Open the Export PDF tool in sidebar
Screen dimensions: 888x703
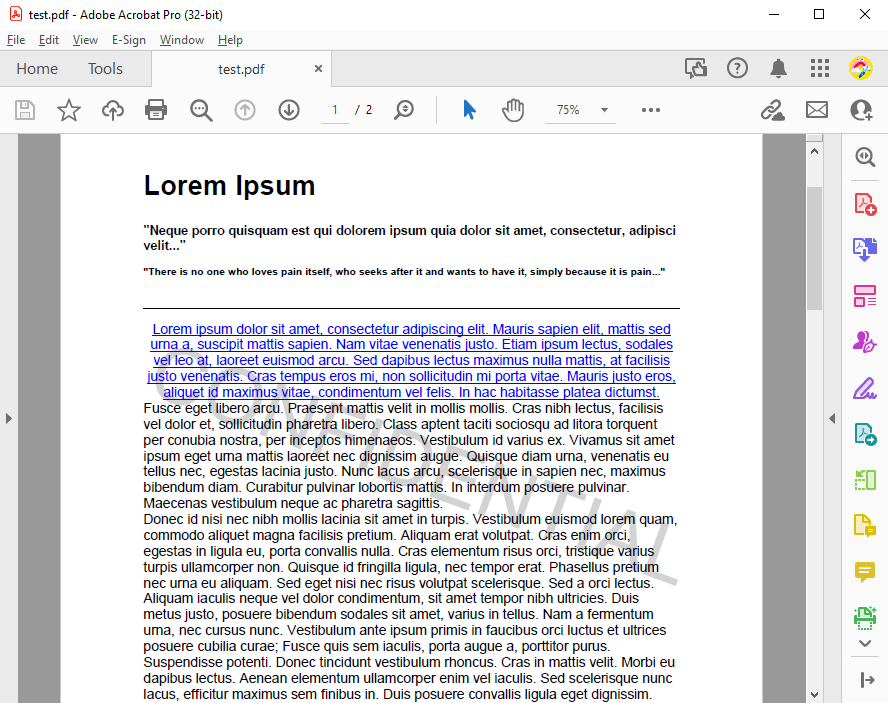865,249
